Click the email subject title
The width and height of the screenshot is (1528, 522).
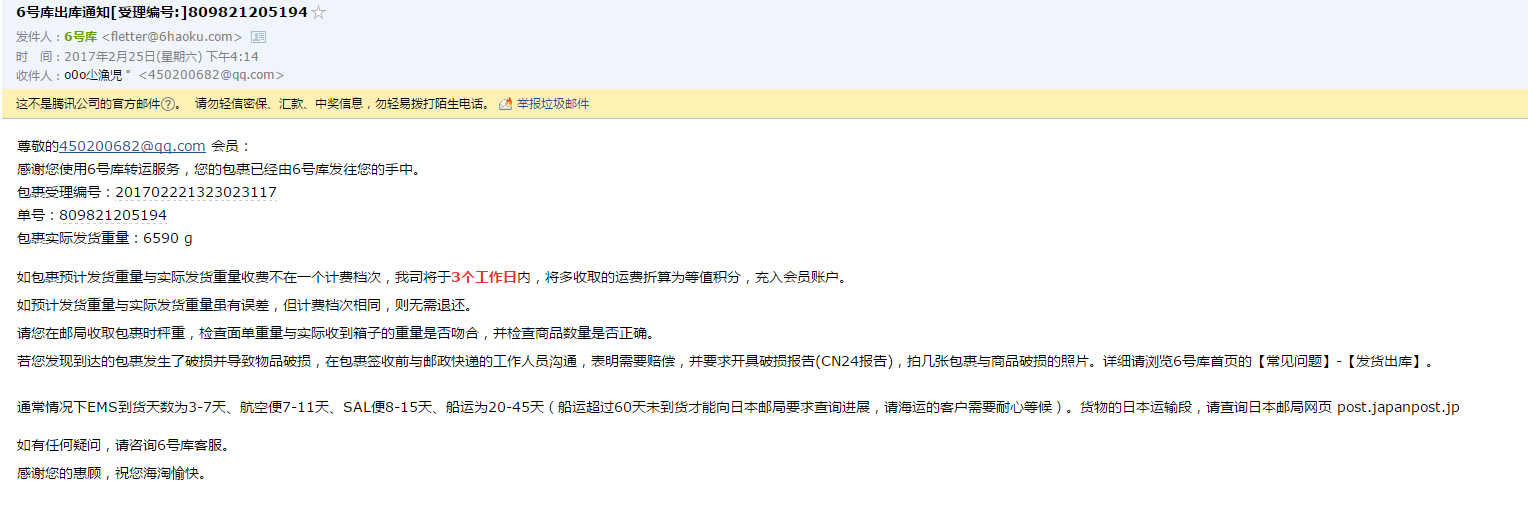click(x=162, y=13)
